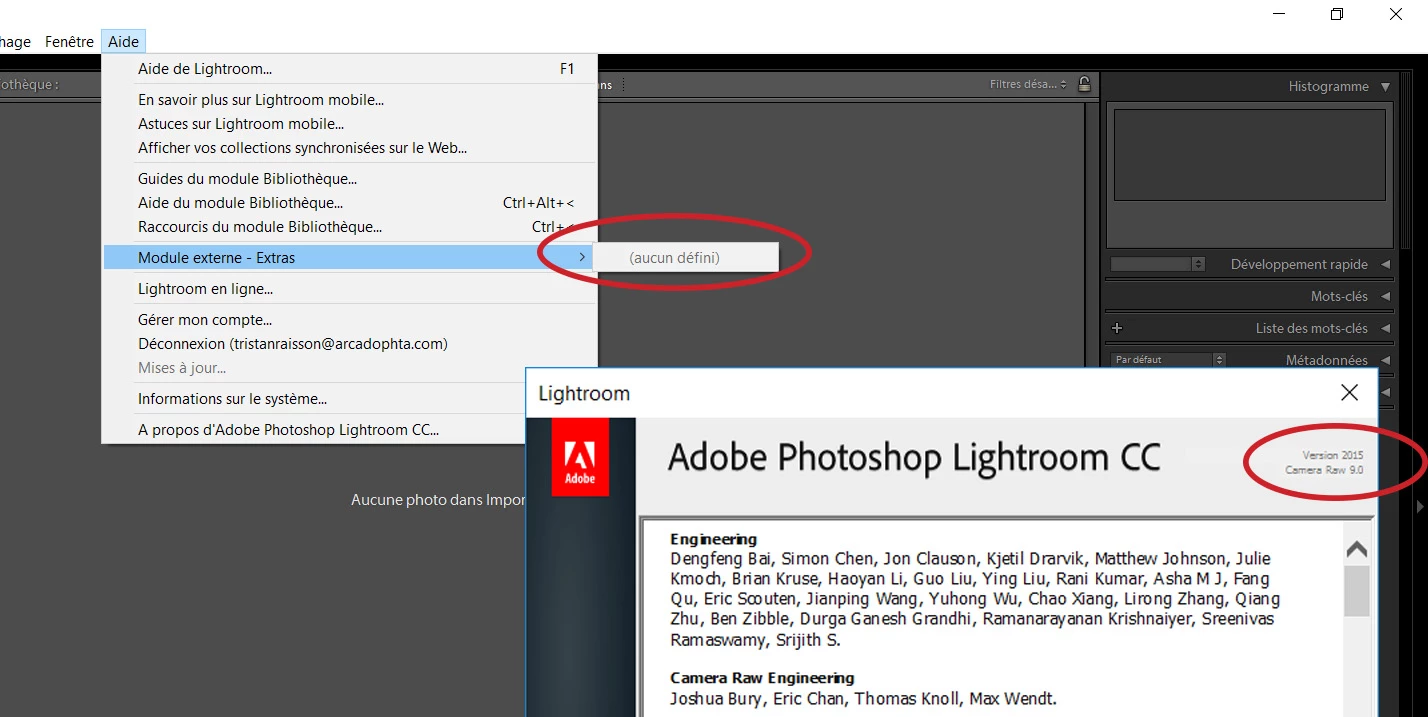Select Aide de Lightroom menu item
The height and width of the screenshot is (717, 1428).
(x=349, y=69)
